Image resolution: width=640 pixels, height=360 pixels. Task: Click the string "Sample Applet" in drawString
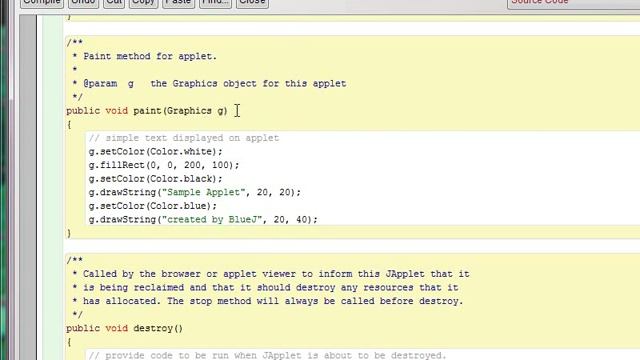click(203, 192)
